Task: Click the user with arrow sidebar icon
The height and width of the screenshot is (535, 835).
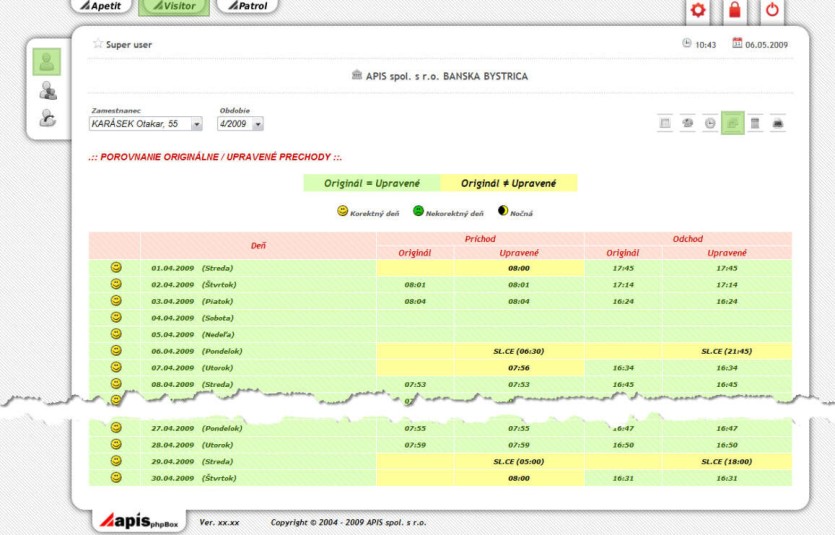Action: (46, 118)
